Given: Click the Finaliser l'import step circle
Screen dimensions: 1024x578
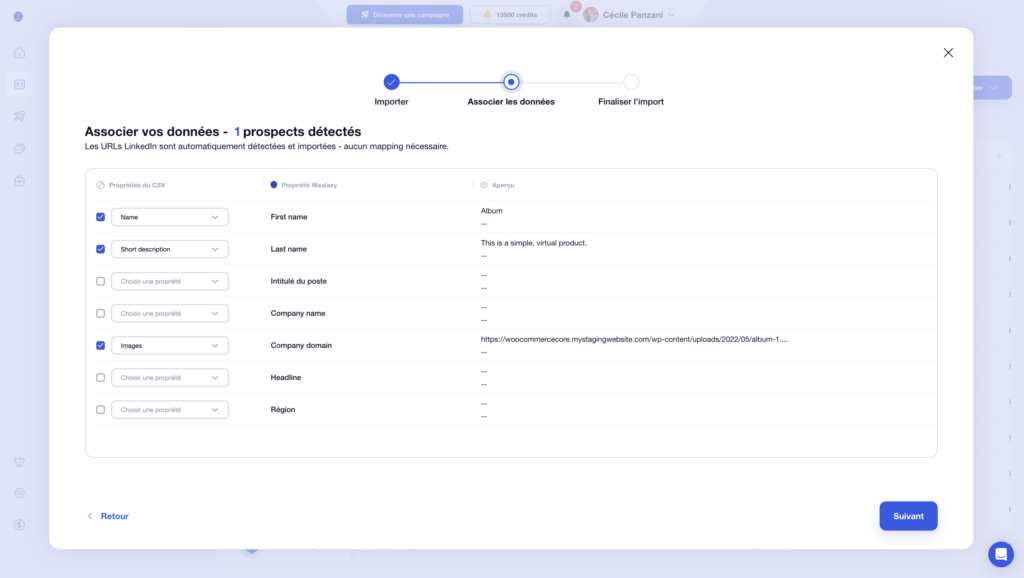Looking at the screenshot, I should (x=631, y=82).
